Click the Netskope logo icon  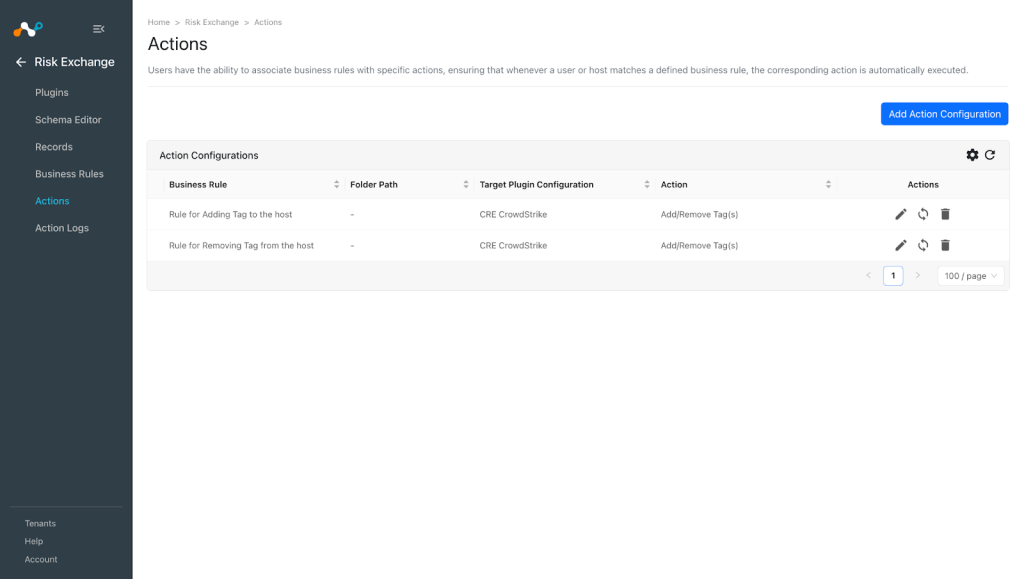28,29
